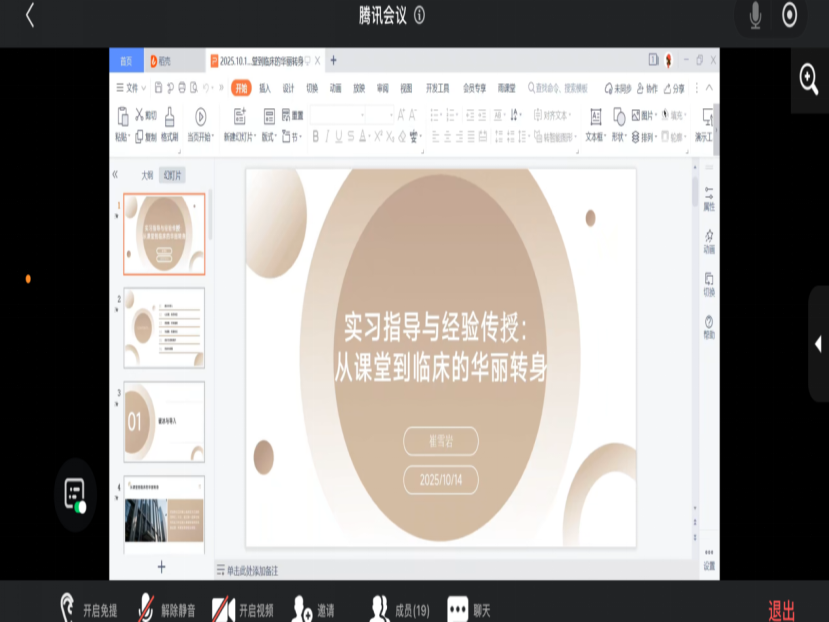This screenshot has height=622, width=829.
Task: Select slide 3 thumbnail showing 01
Action: pos(164,421)
